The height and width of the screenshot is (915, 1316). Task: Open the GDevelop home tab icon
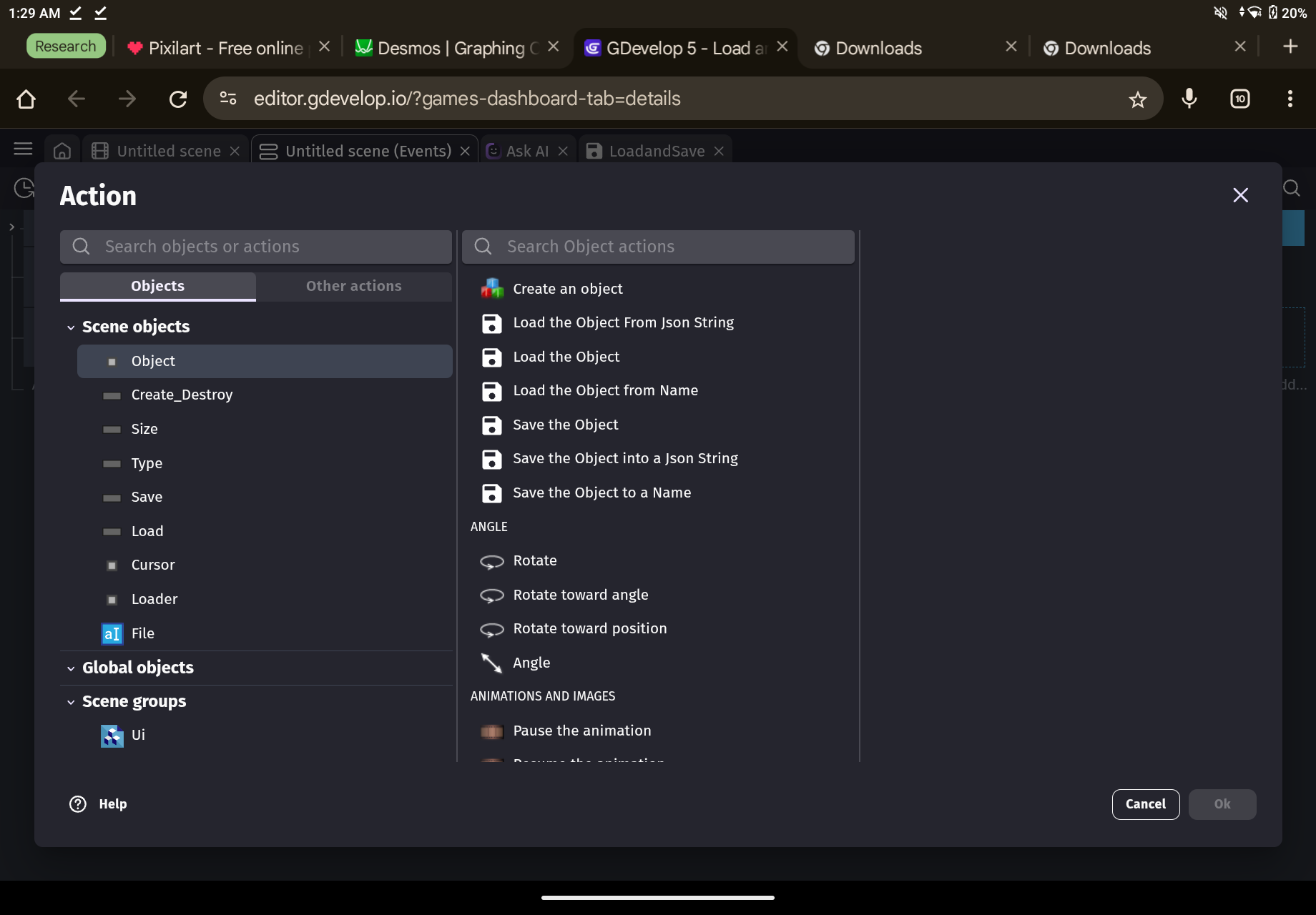pos(62,151)
